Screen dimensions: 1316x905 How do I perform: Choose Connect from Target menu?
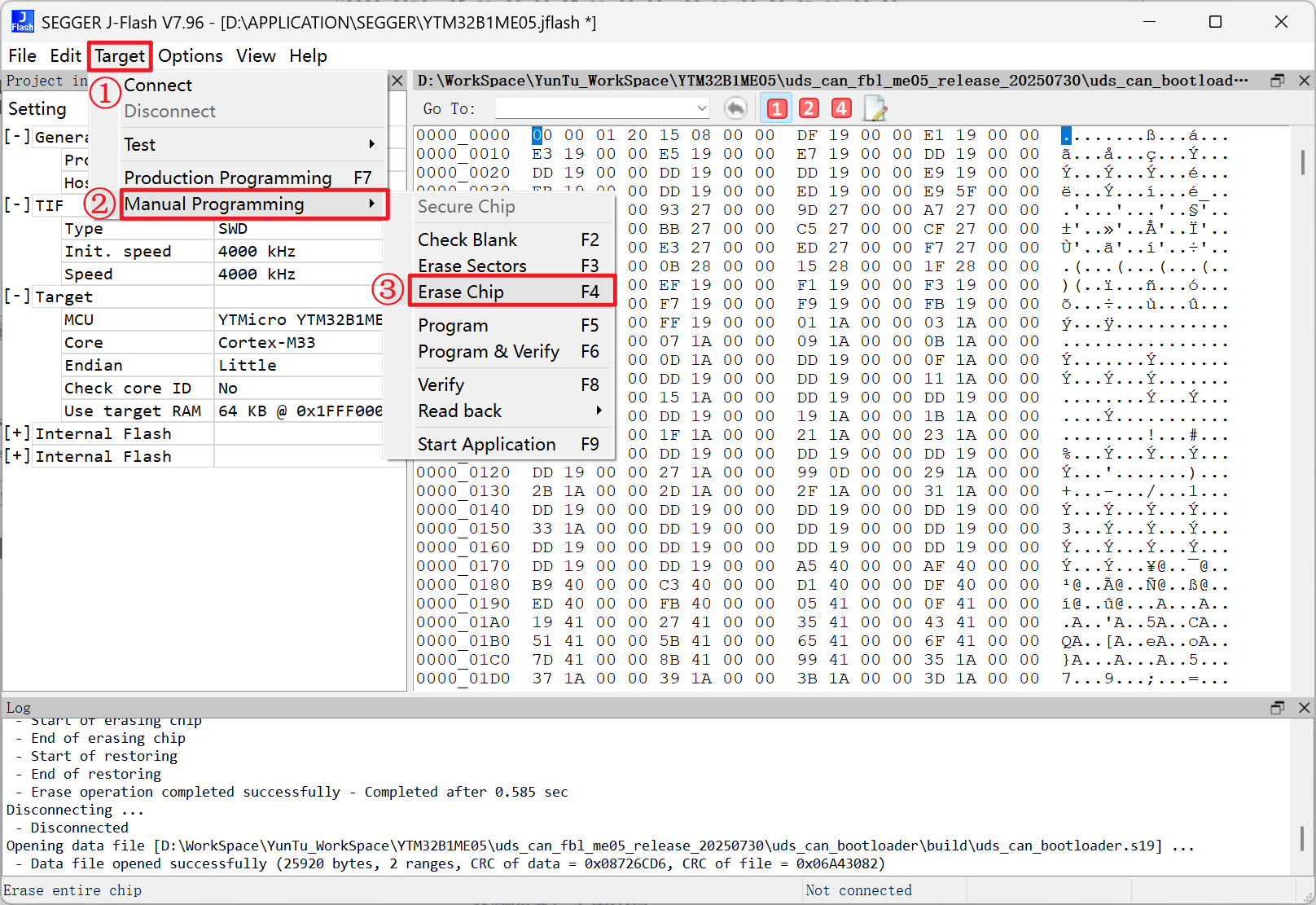(253, 86)
